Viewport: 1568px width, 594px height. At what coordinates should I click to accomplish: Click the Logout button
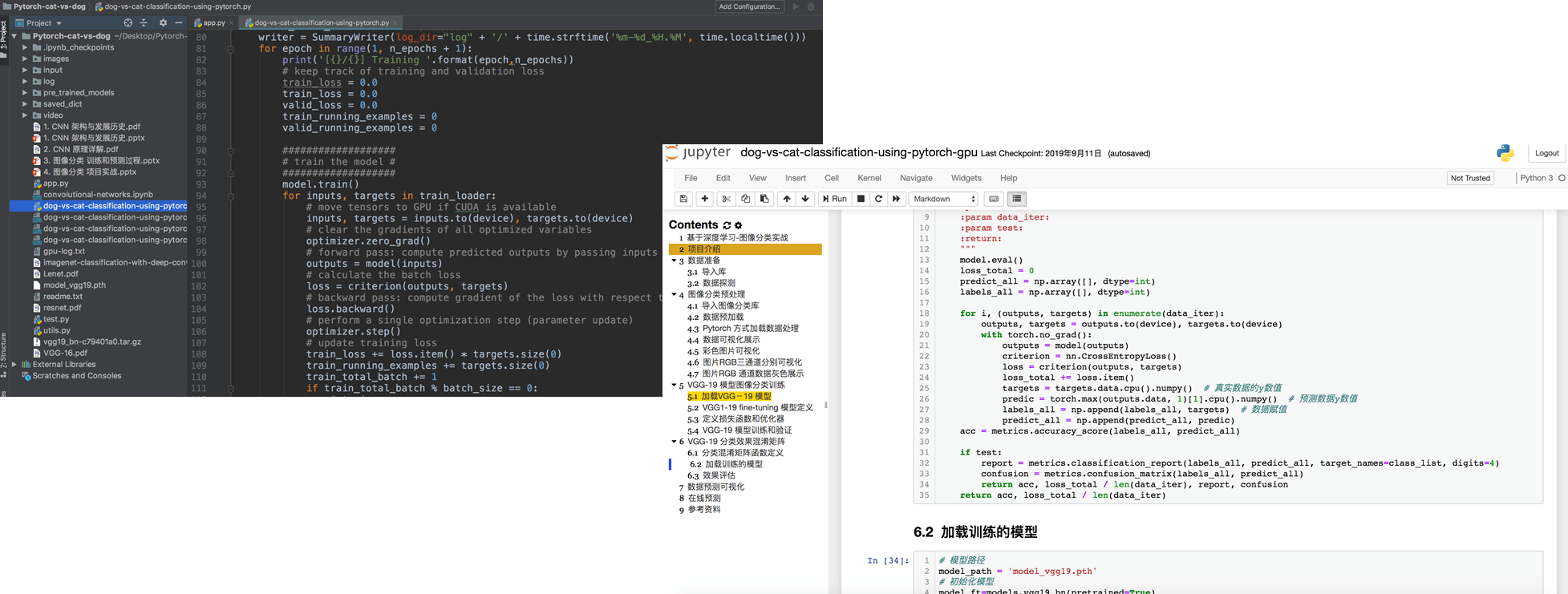pos(1546,153)
